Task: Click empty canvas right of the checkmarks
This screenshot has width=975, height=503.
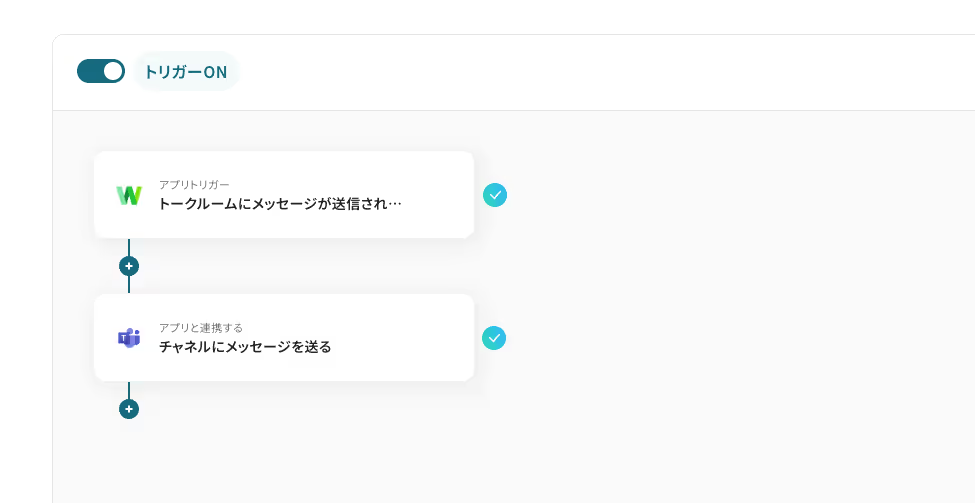Action: tap(720, 270)
